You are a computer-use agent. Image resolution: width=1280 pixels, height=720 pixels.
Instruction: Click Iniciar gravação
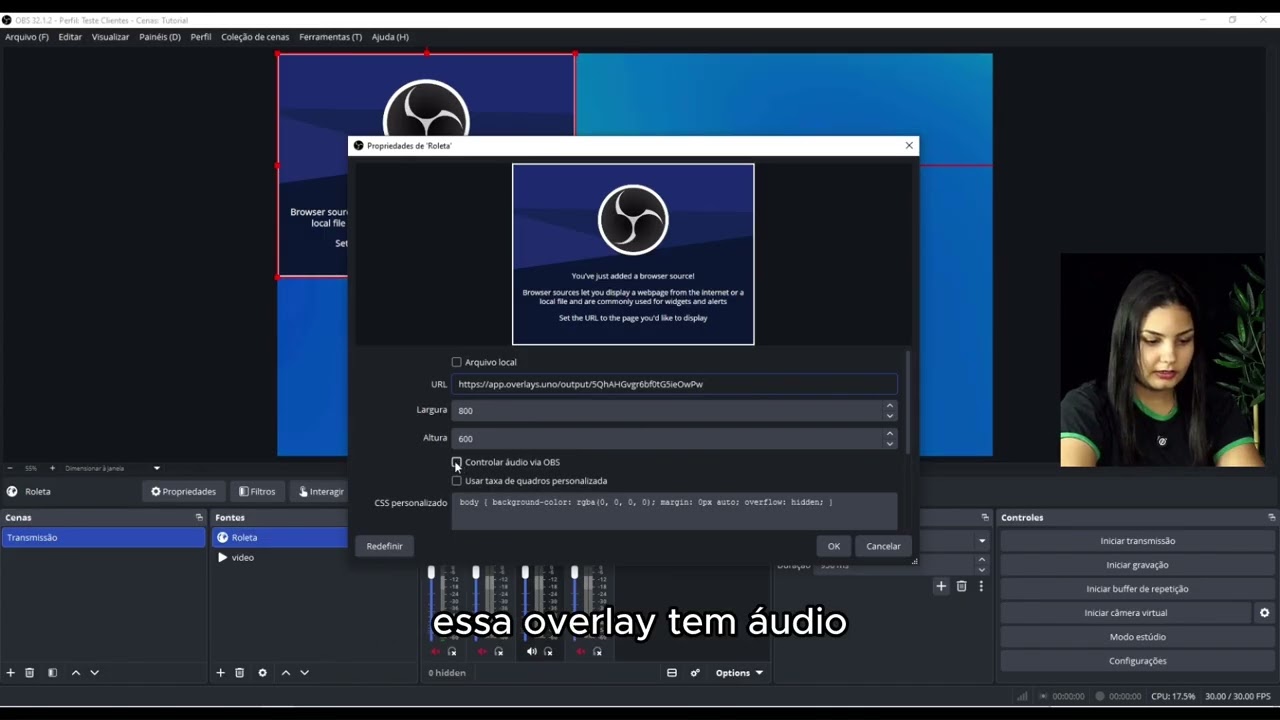click(x=1137, y=565)
